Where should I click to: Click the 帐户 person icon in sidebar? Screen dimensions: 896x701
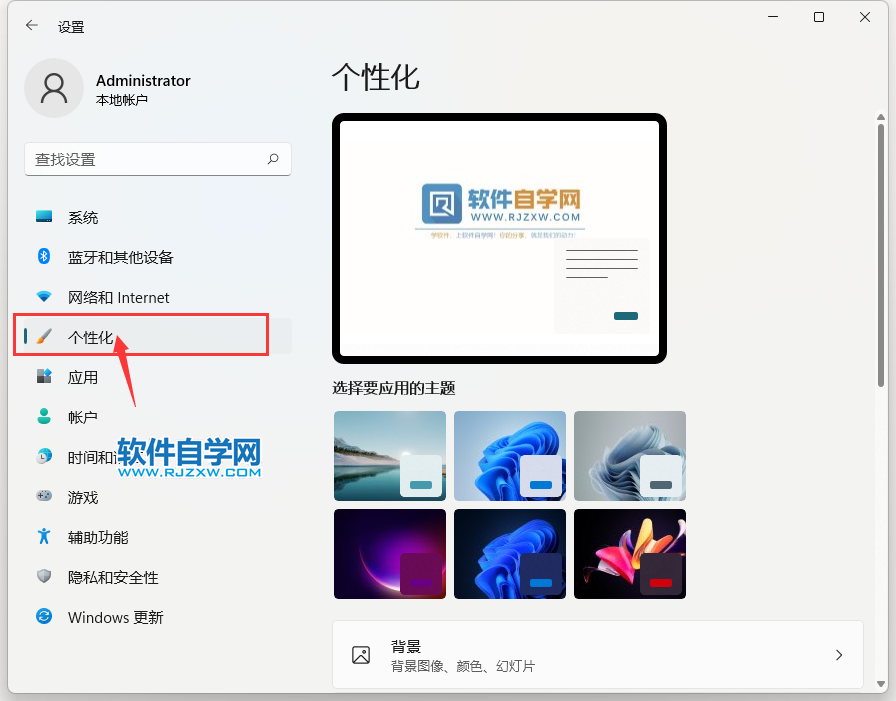(44, 417)
